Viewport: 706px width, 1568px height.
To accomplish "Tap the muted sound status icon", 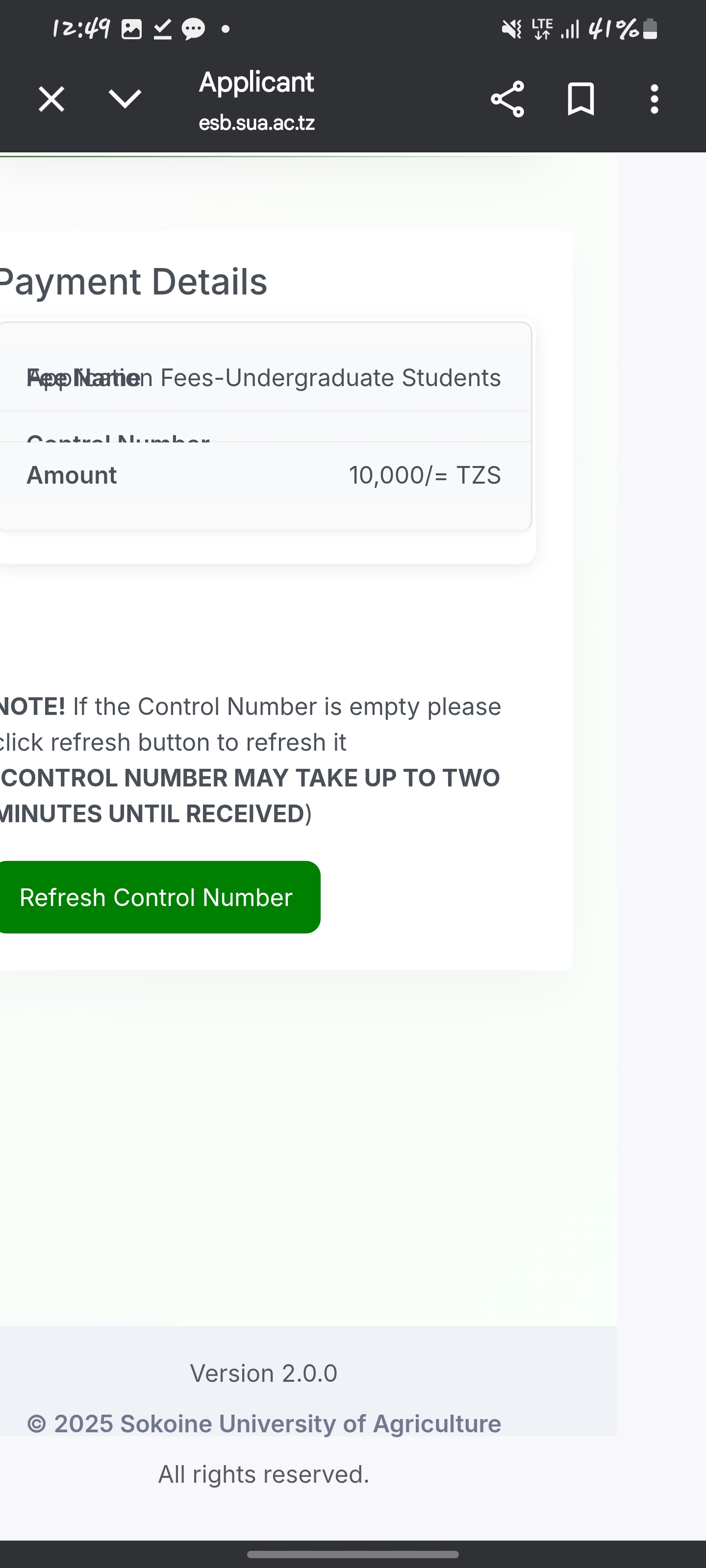I will 511,28.
